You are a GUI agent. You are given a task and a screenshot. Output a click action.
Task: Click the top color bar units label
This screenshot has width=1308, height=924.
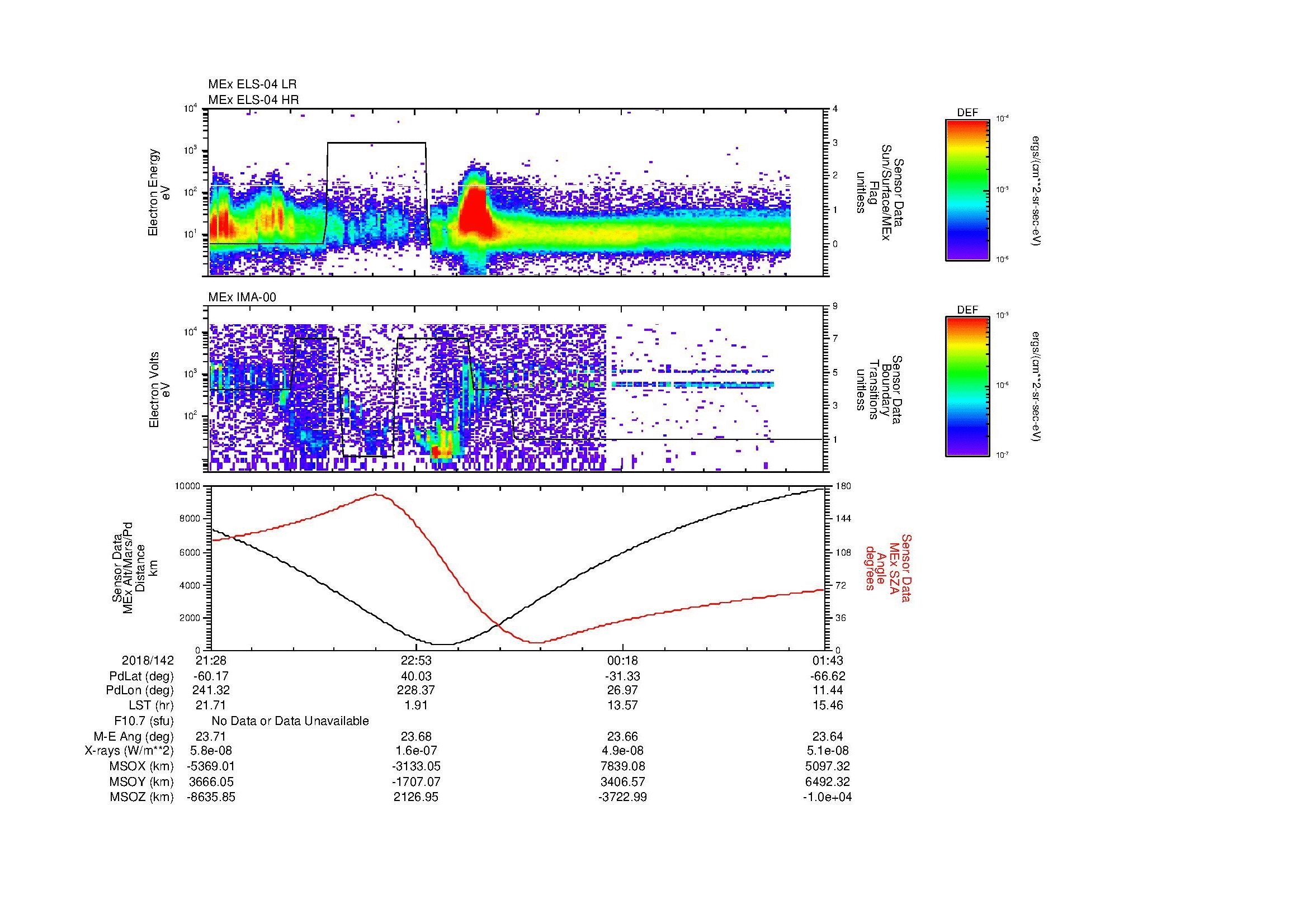1036,190
